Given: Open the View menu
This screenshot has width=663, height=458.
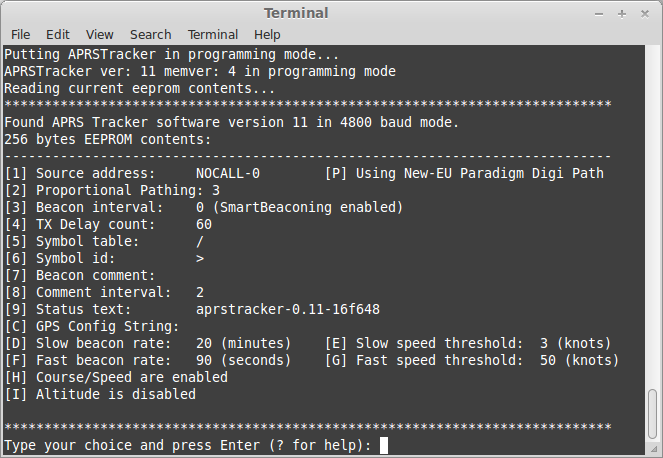Looking at the screenshot, I should pos(99,34).
